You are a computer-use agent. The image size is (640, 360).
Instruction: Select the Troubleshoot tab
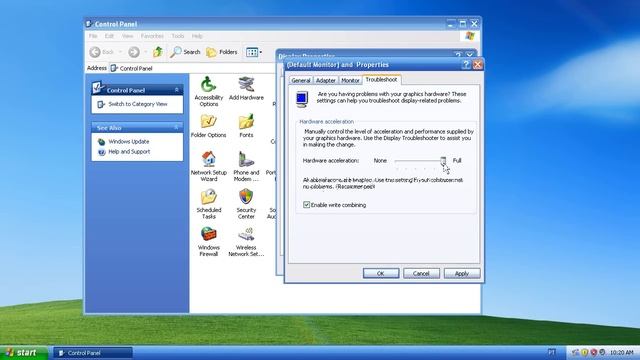(x=381, y=80)
